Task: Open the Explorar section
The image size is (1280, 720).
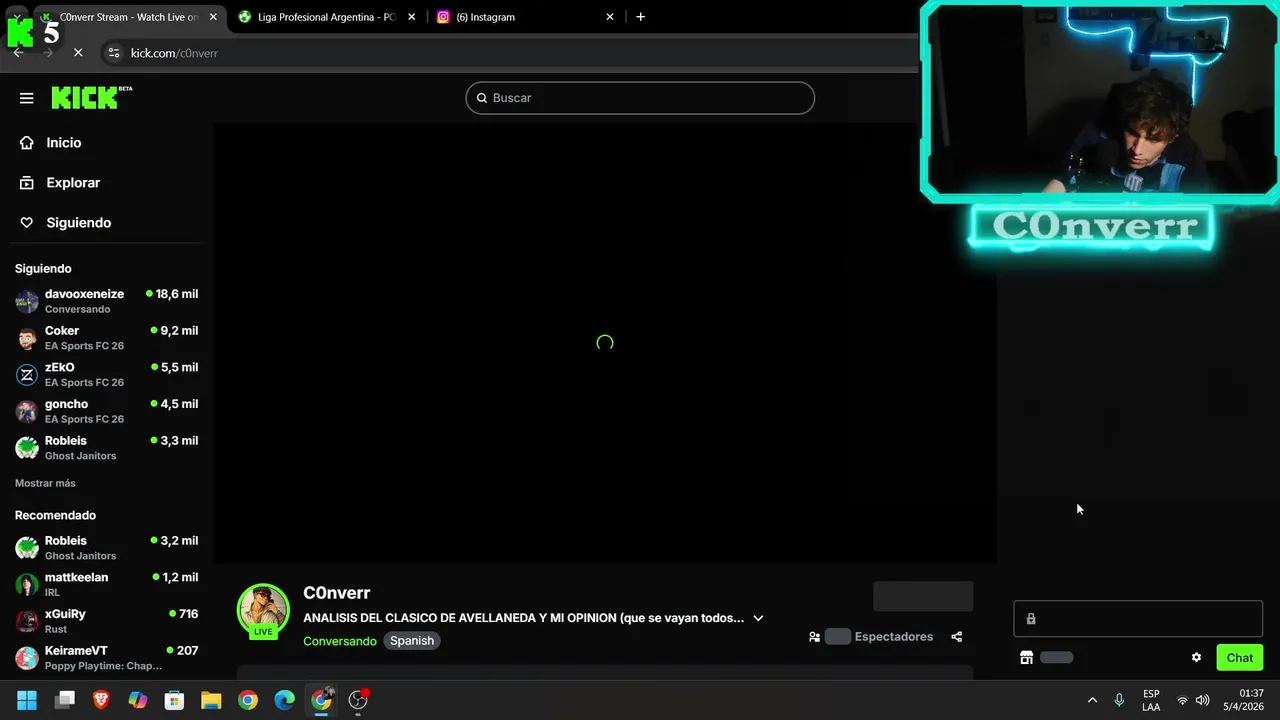Action: point(73,183)
